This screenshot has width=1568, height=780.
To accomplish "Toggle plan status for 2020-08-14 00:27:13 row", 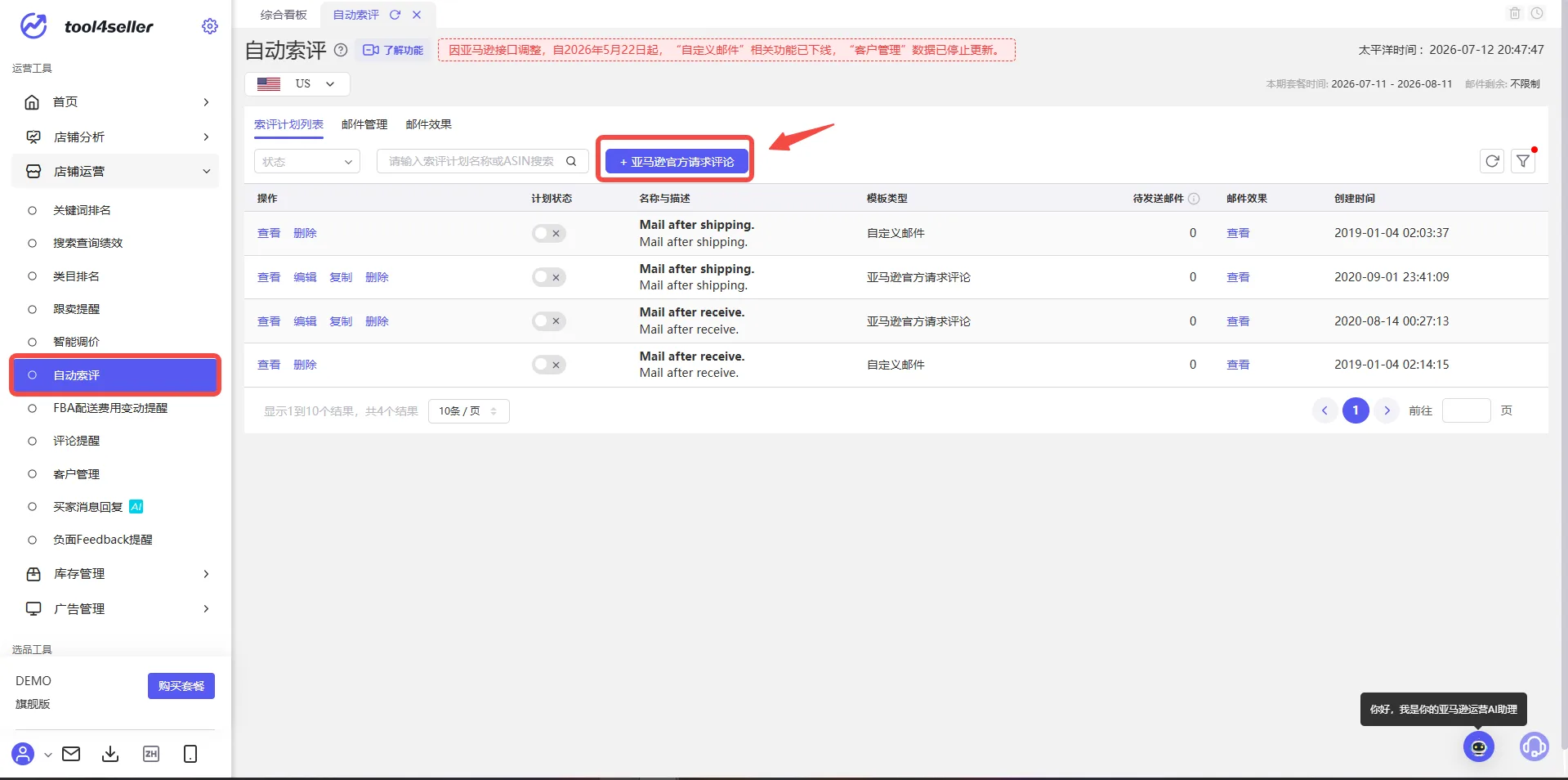I will [549, 321].
